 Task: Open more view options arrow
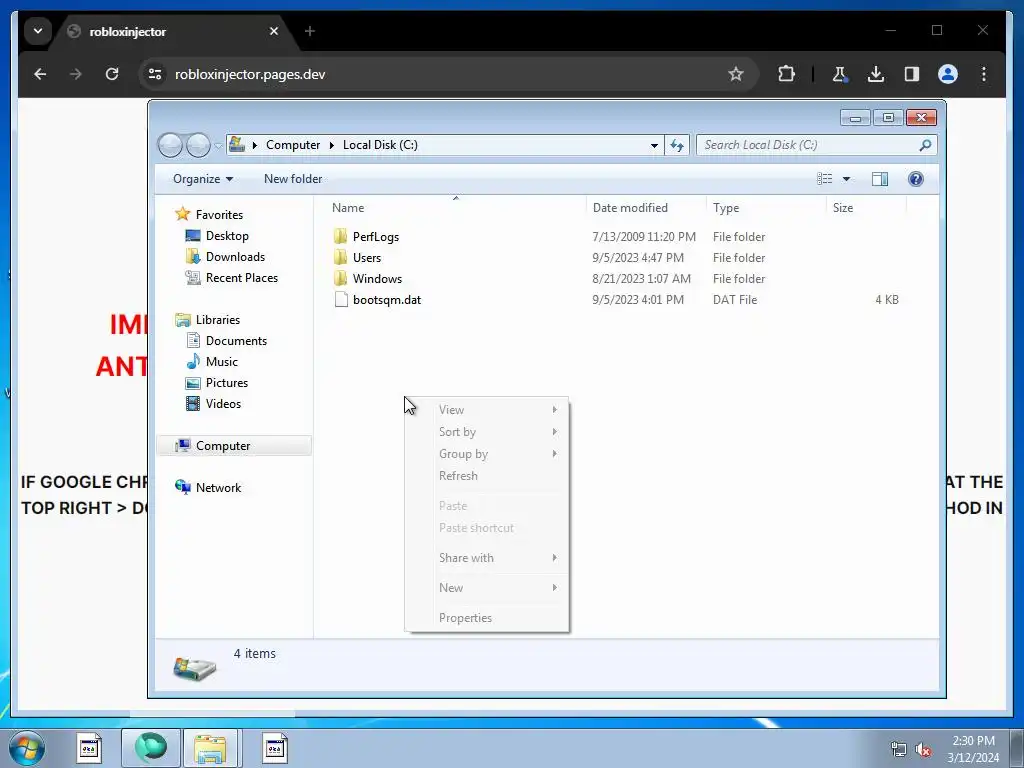pyautogui.click(x=846, y=179)
